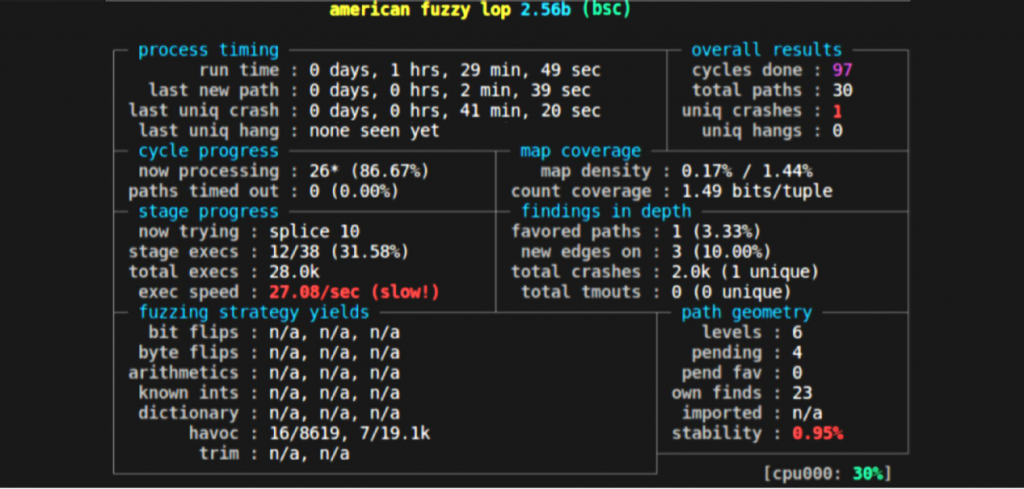Click the 'map coverage' section heading

pos(580,151)
